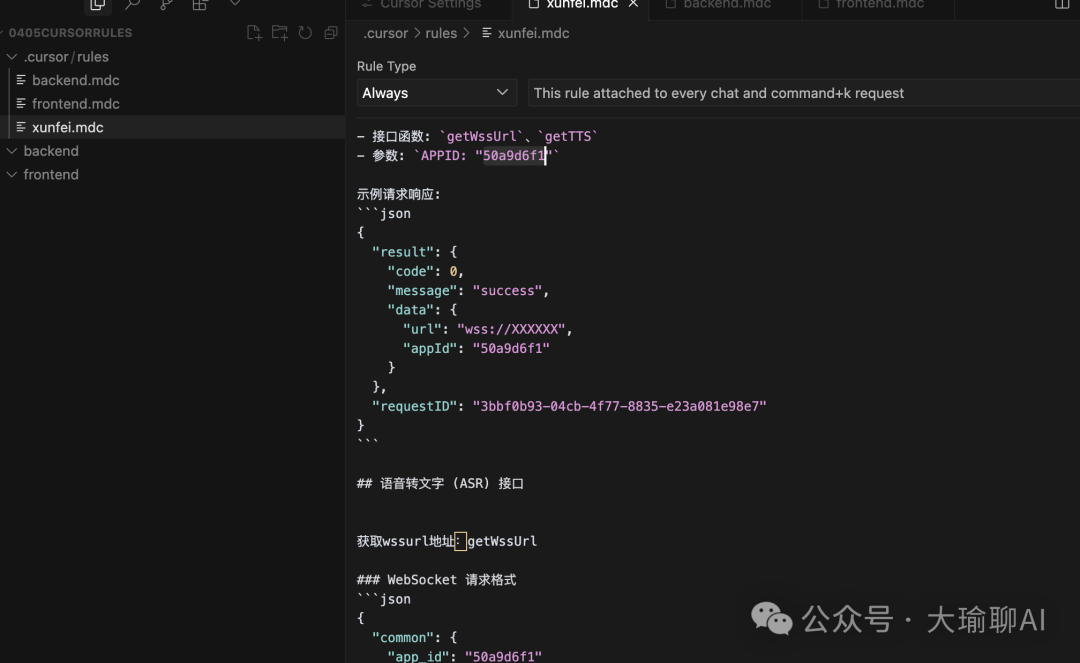This screenshot has height=663, width=1080.
Task: Click the rule description input field
Action: click(x=804, y=93)
